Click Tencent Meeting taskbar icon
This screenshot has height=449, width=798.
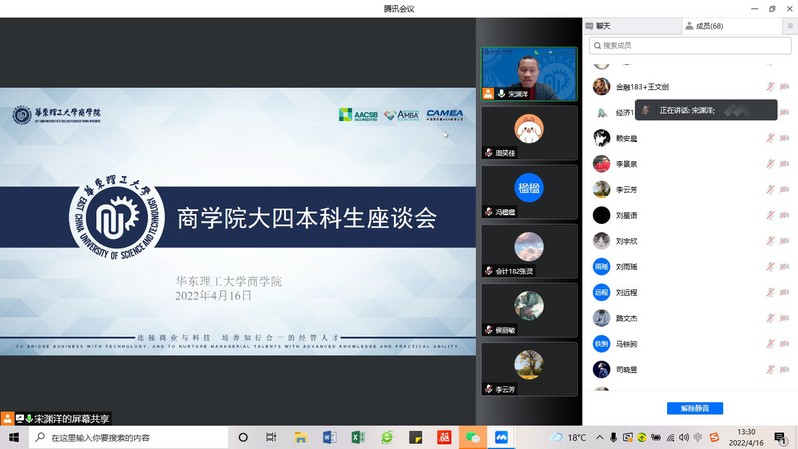tap(503, 438)
